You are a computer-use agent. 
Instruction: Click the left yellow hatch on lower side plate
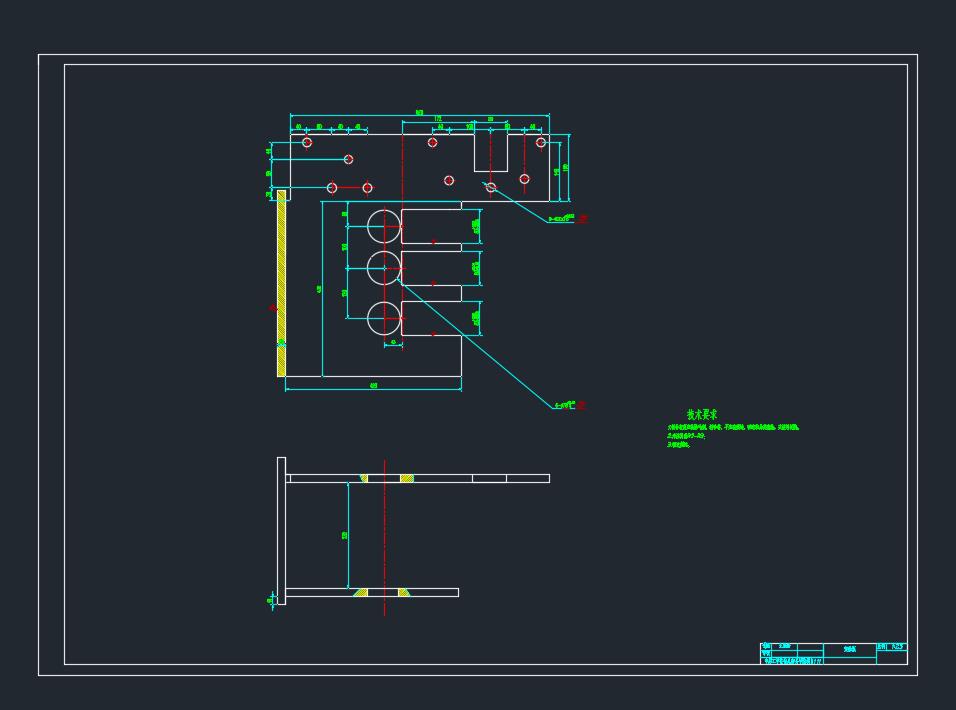tap(361, 592)
